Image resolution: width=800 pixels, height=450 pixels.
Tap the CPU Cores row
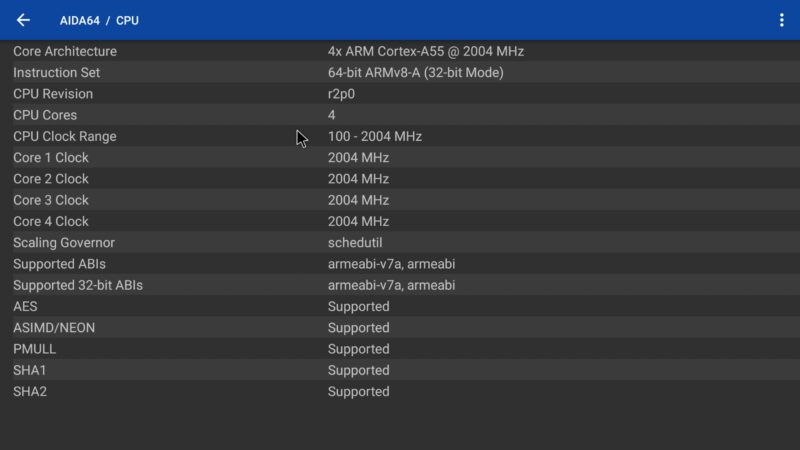point(400,115)
